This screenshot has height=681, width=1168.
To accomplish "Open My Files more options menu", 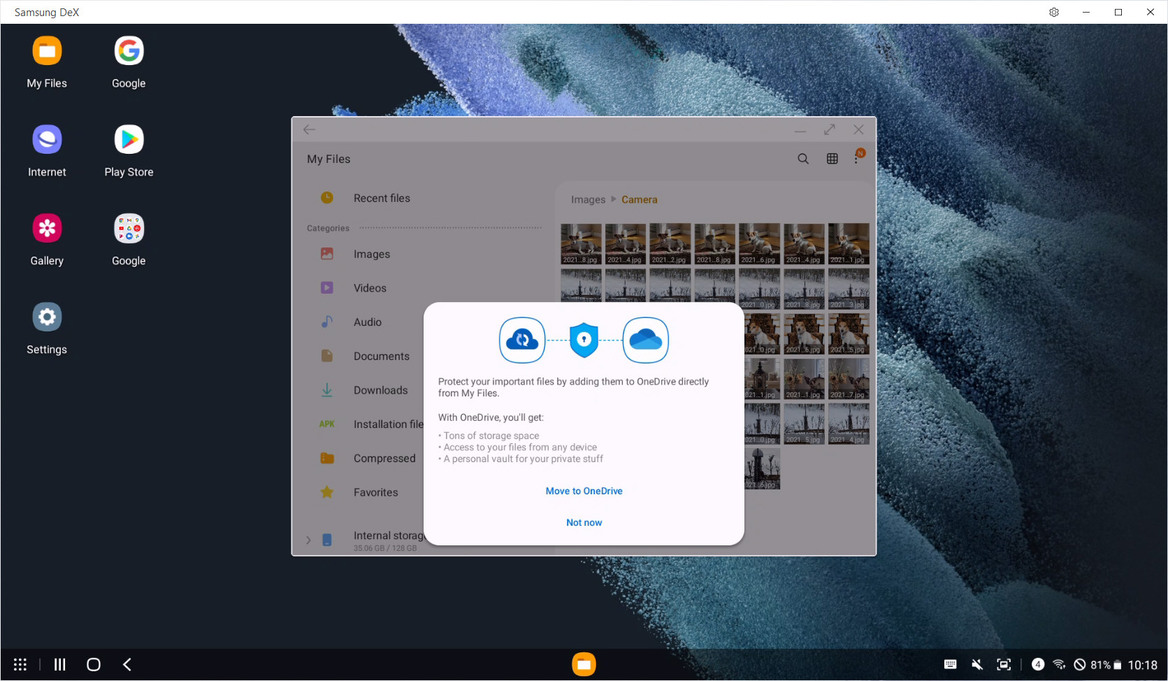I will click(857, 159).
